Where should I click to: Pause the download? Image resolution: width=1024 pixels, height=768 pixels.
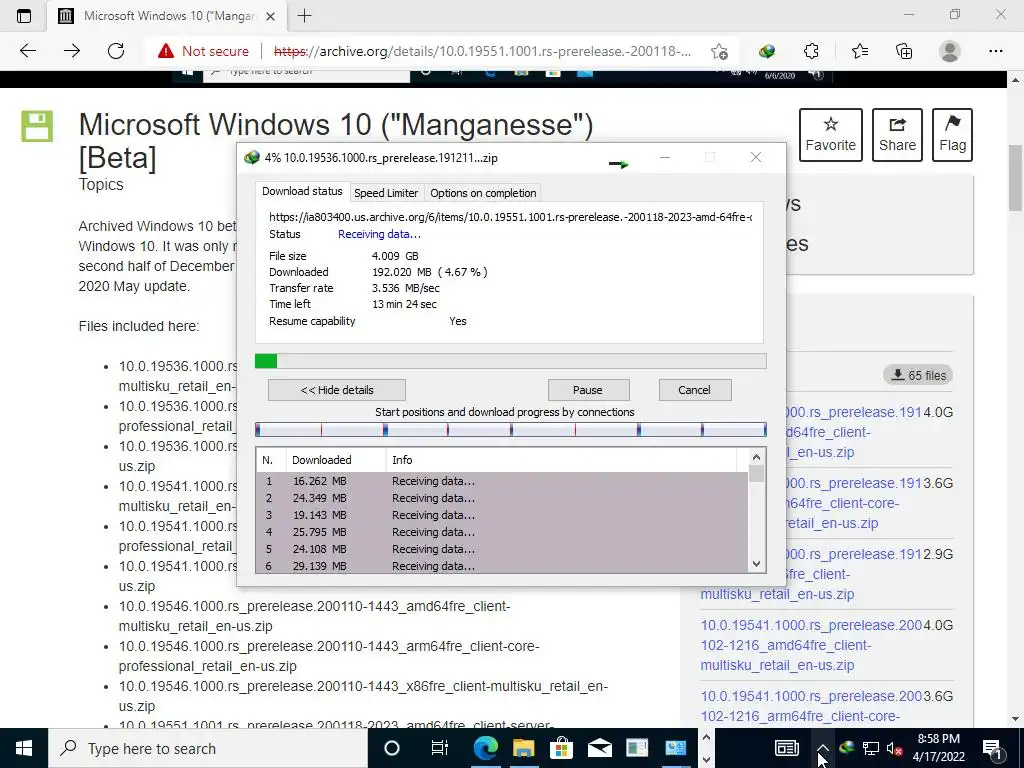588,390
